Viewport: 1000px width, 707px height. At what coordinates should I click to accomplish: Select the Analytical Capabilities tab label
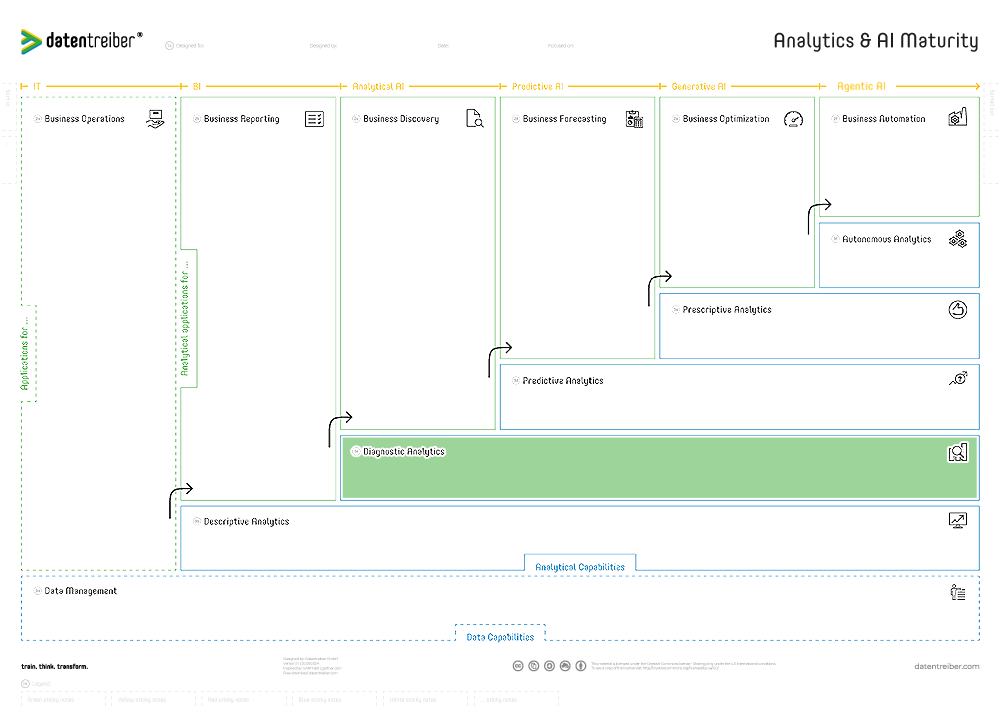pyautogui.click(x=580, y=567)
